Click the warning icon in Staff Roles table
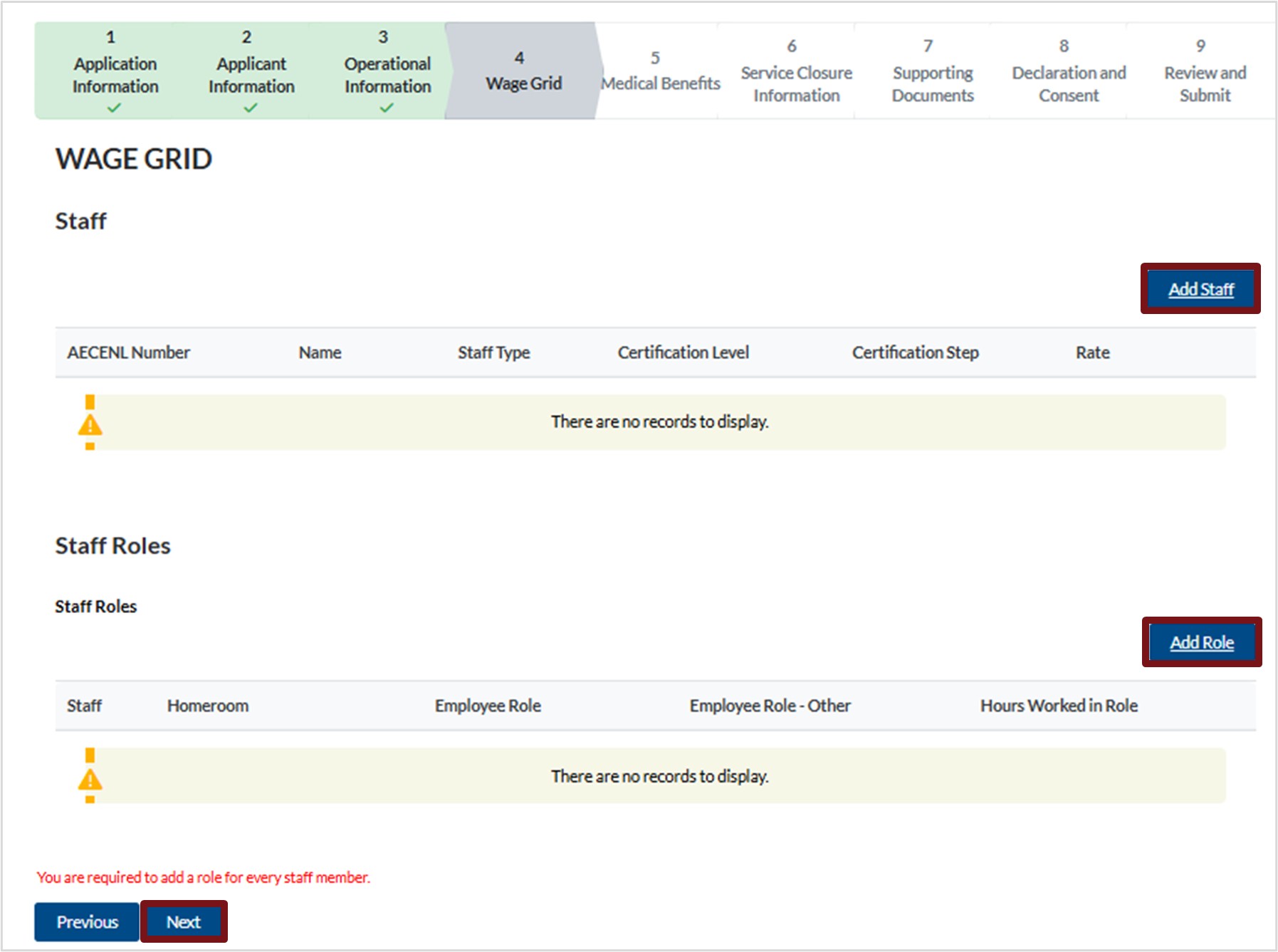The height and width of the screenshot is (952, 1278). pos(90,779)
